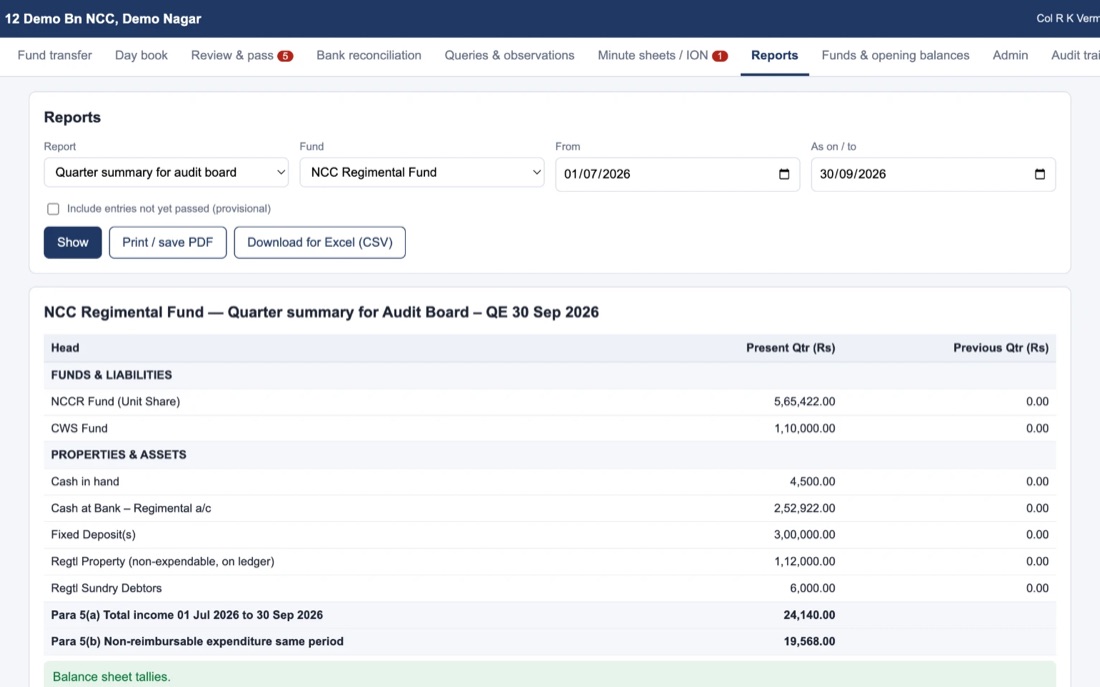The height and width of the screenshot is (687, 1100).
Task: Click the unit name 12 Demo Bn NCC
Action: [x=103, y=19]
